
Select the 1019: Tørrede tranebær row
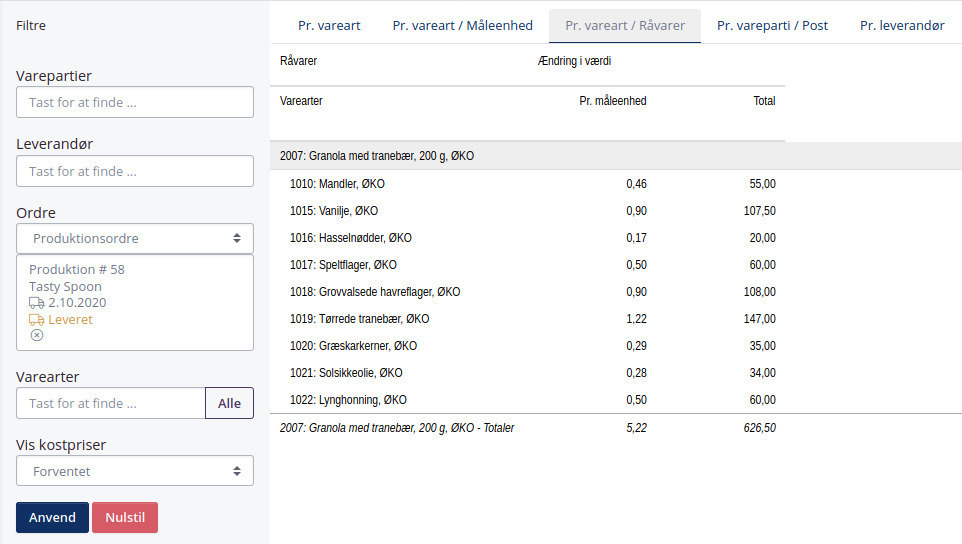(359, 319)
